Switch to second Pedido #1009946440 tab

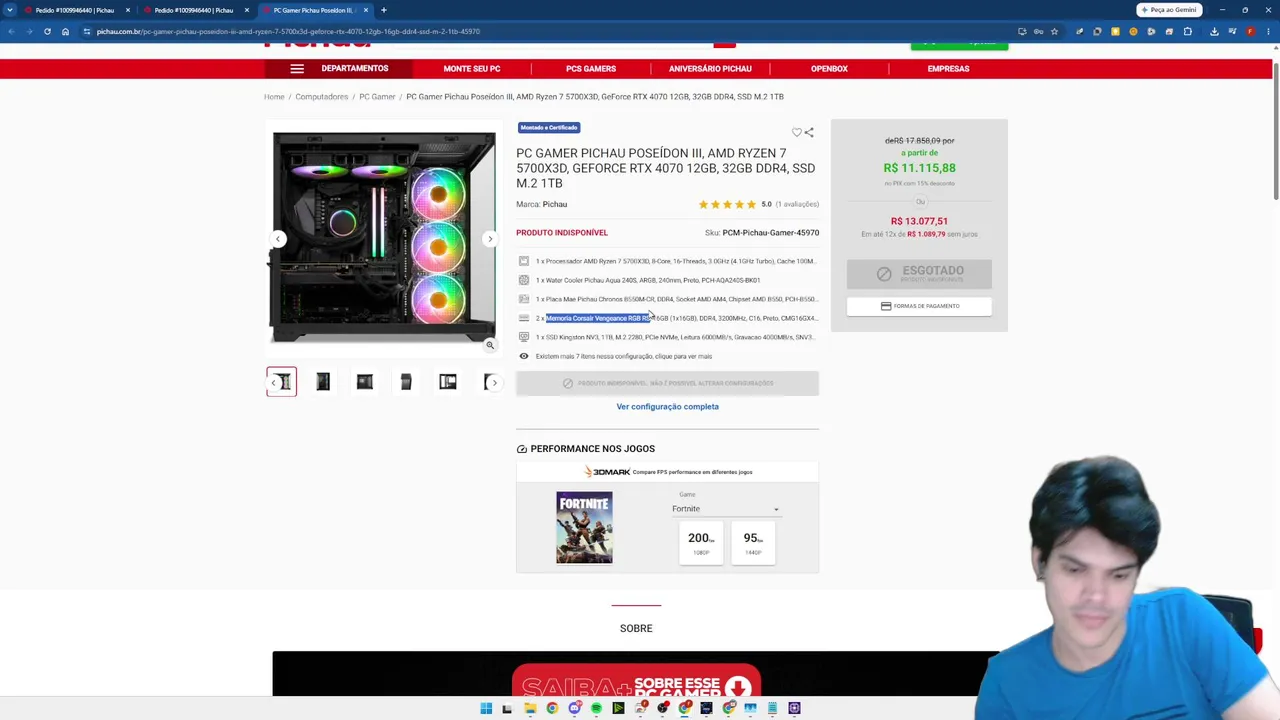(x=194, y=10)
